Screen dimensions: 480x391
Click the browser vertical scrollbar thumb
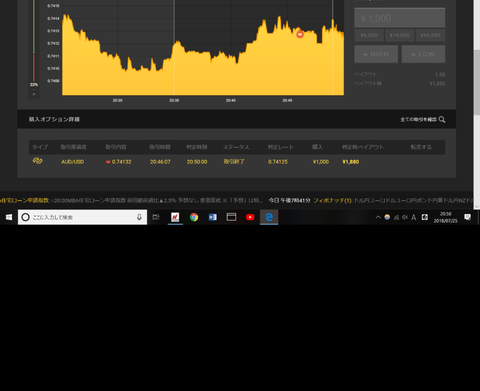click(x=477, y=82)
